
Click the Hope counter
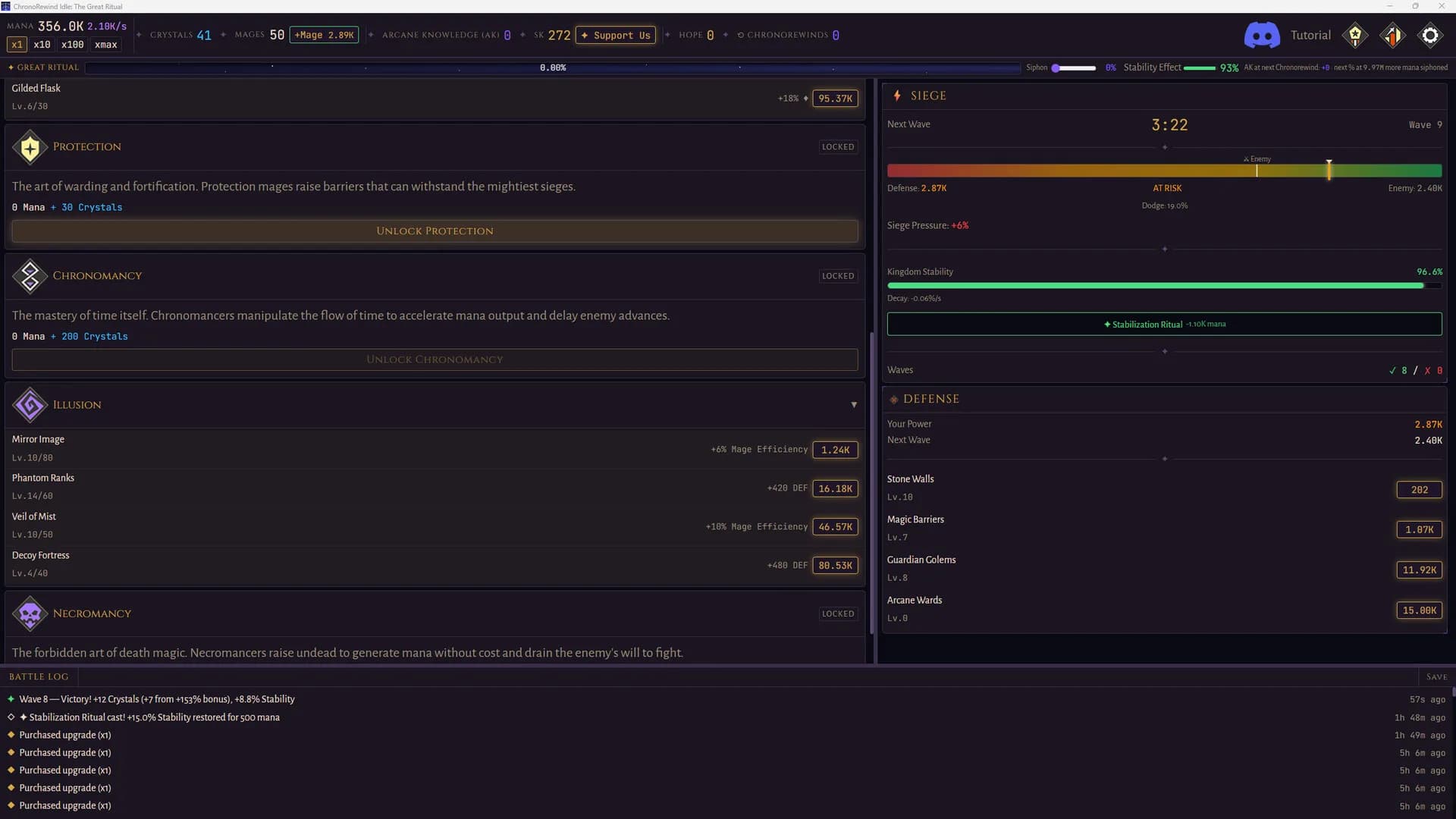tap(696, 35)
